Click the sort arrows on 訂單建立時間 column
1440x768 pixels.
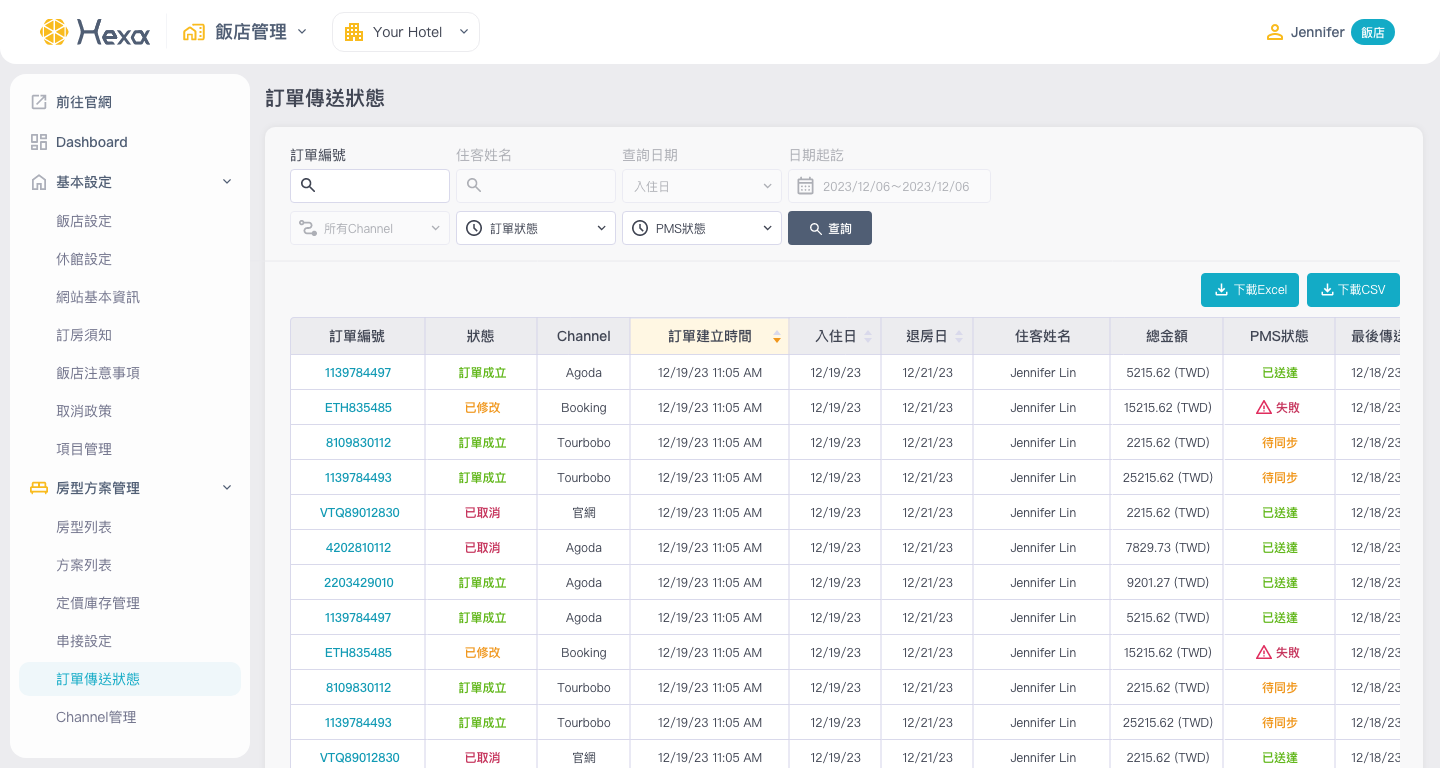tap(777, 337)
